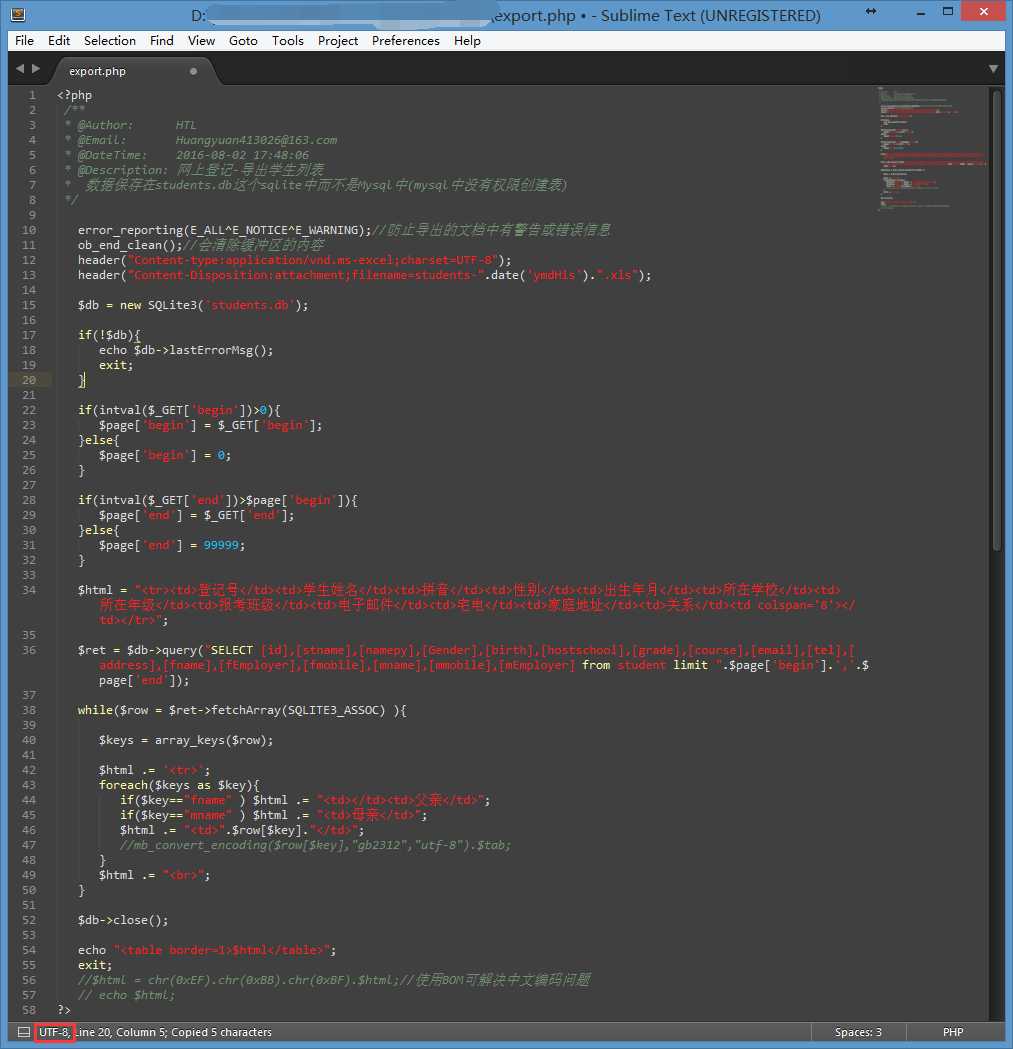Click 'students.db' string on line 15
The width and height of the screenshot is (1013, 1049).
pyautogui.click(x=250, y=305)
